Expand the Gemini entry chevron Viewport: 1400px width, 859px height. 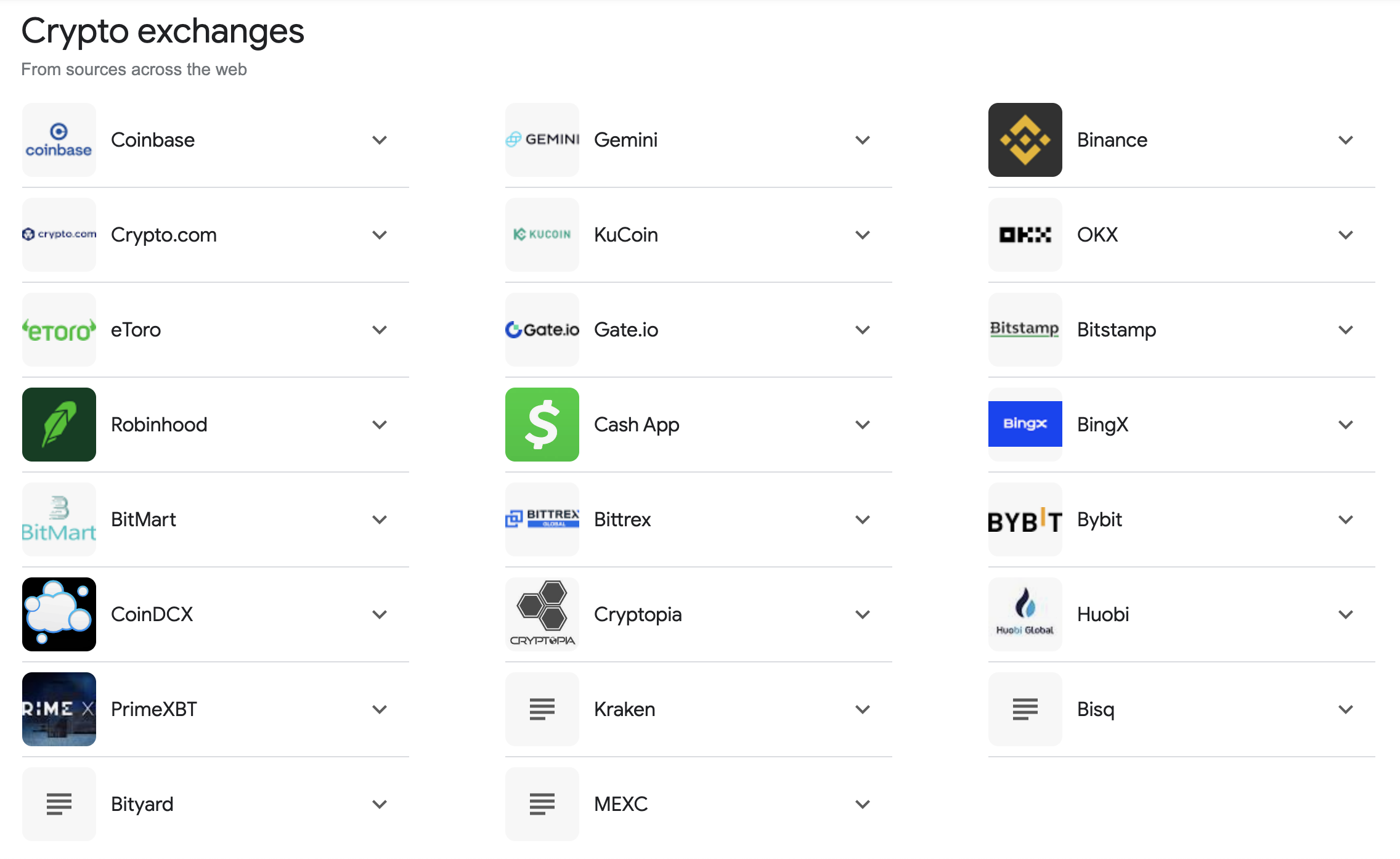pyautogui.click(x=863, y=140)
